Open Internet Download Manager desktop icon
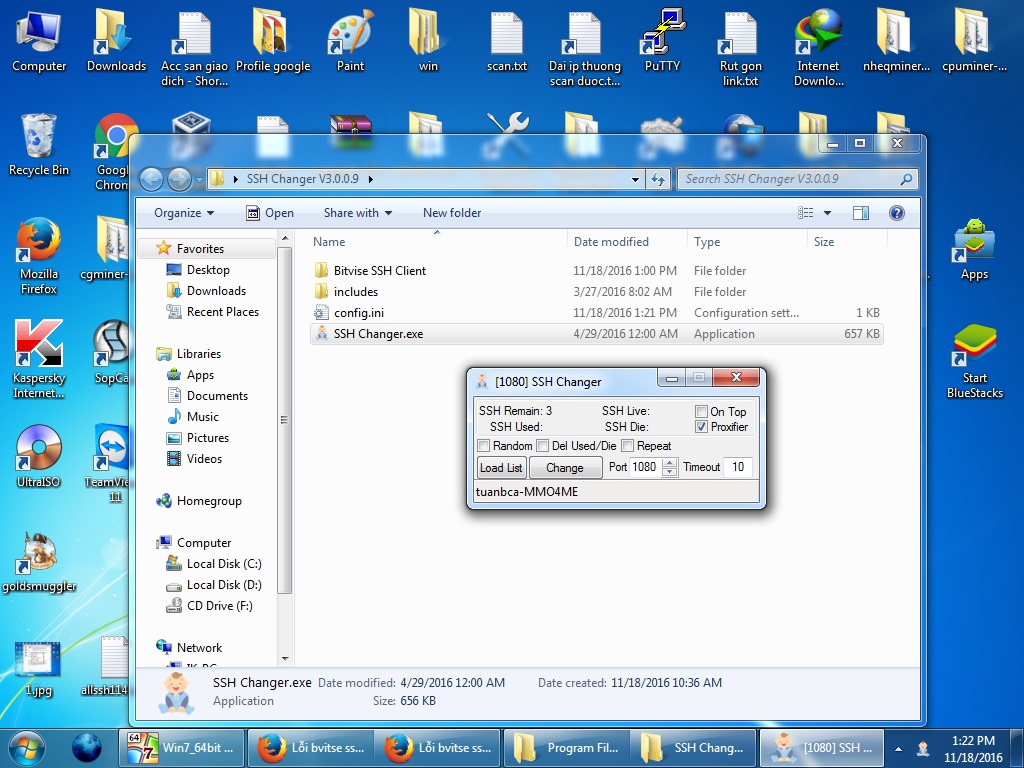Screen dimensions: 1024x768 tap(818, 47)
